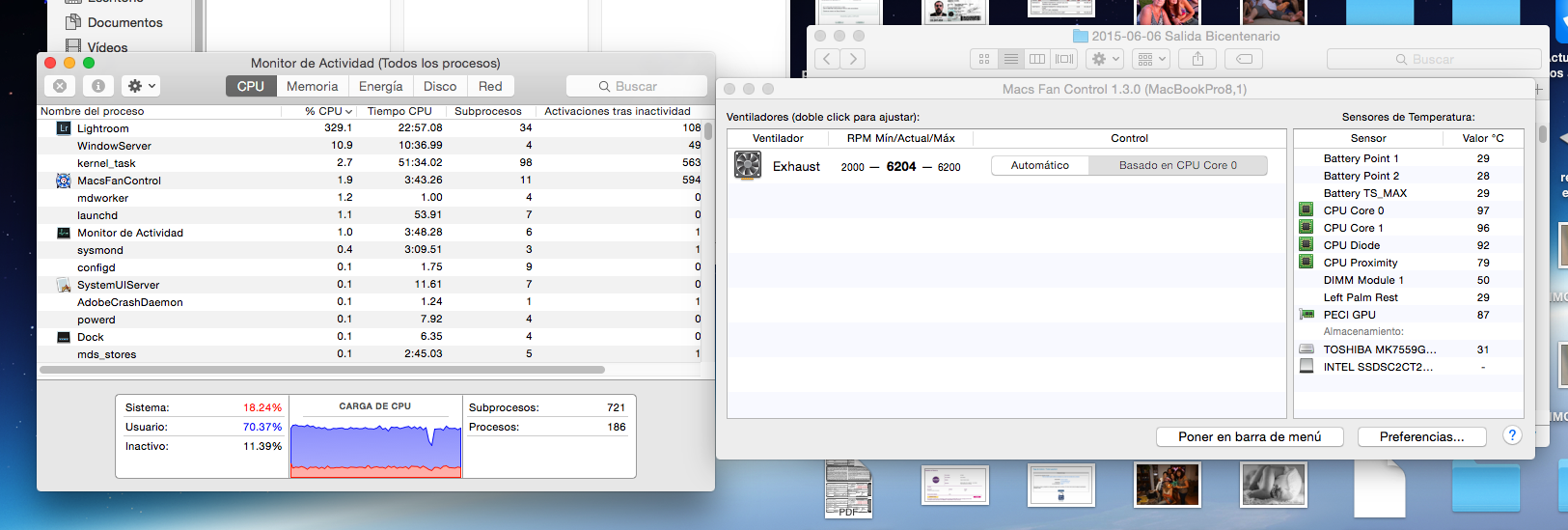Select Basado en CPU Core 0 control mode
This screenshot has height=530, width=1568.
[x=1178, y=165]
